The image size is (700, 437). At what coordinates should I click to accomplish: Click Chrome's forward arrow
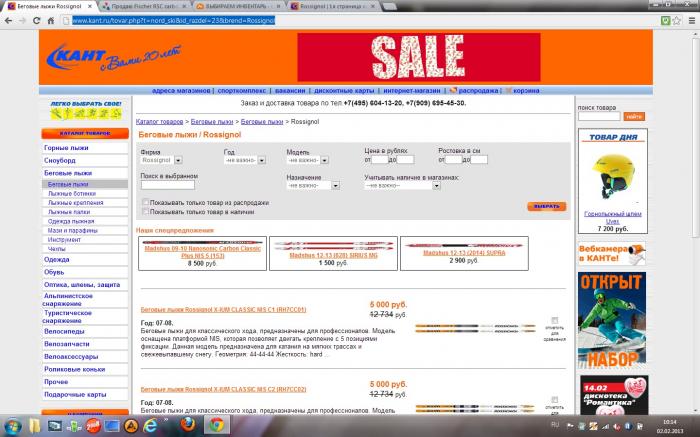click(x=22, y=21)
